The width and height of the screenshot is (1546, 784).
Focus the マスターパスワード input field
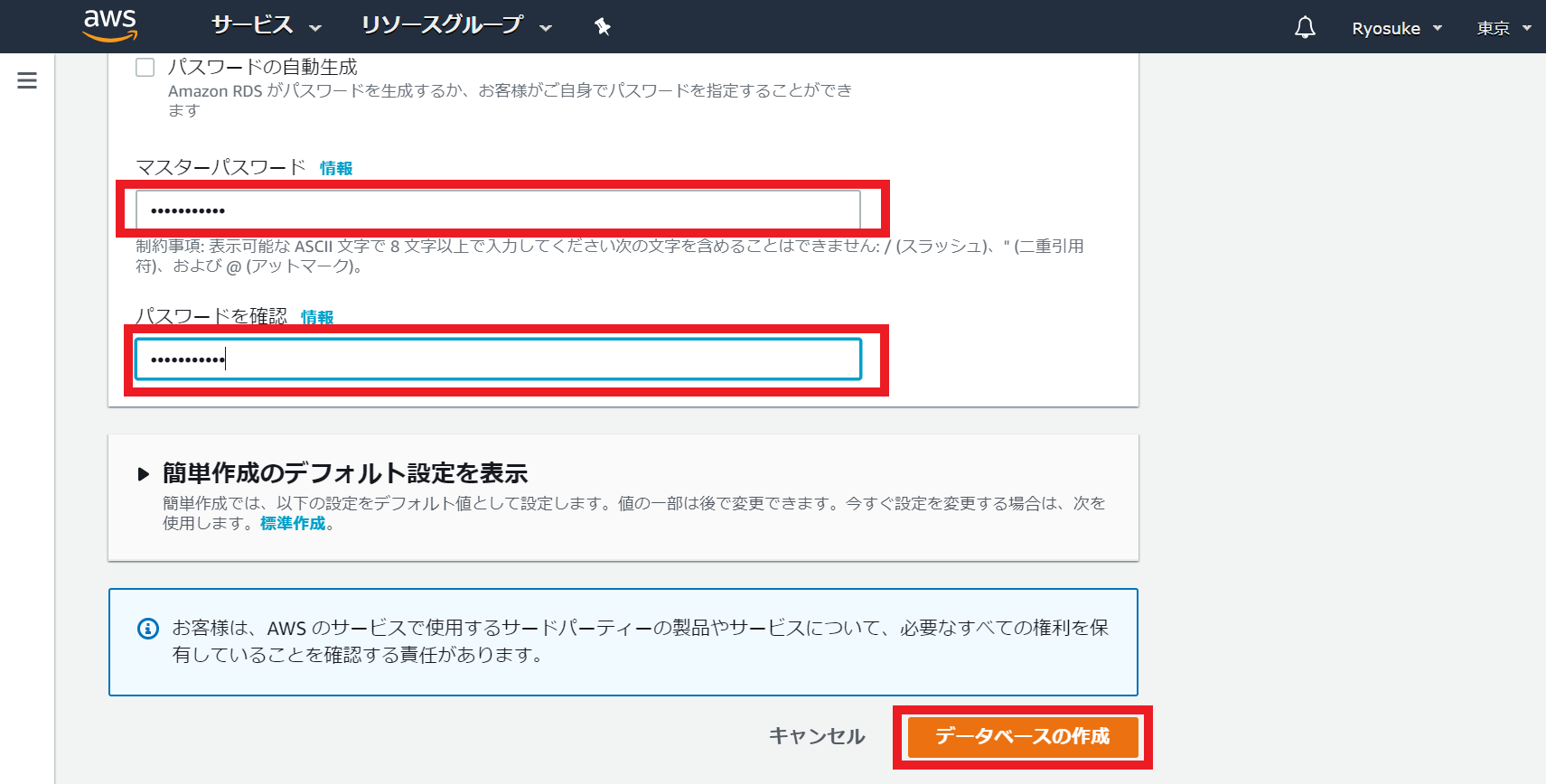click(498, 210)
